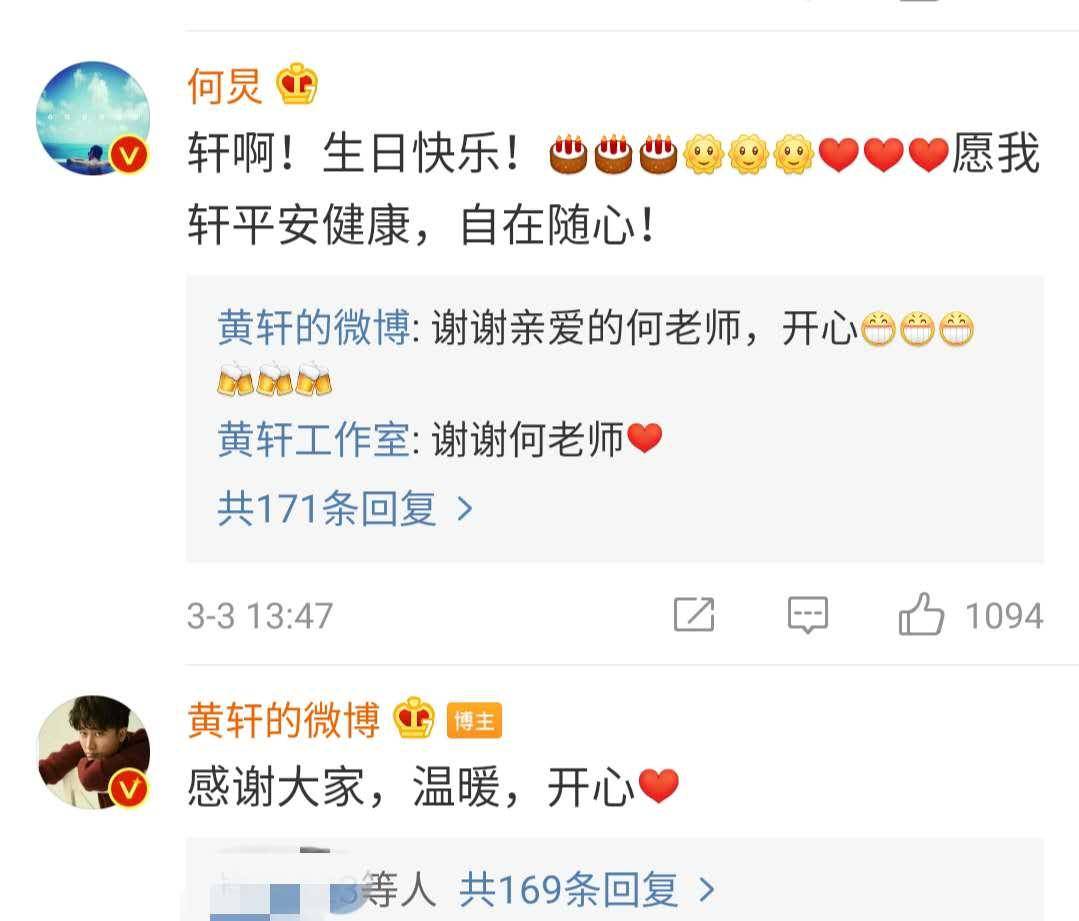Tap the reply speech bubble icon

click(807, 615)
